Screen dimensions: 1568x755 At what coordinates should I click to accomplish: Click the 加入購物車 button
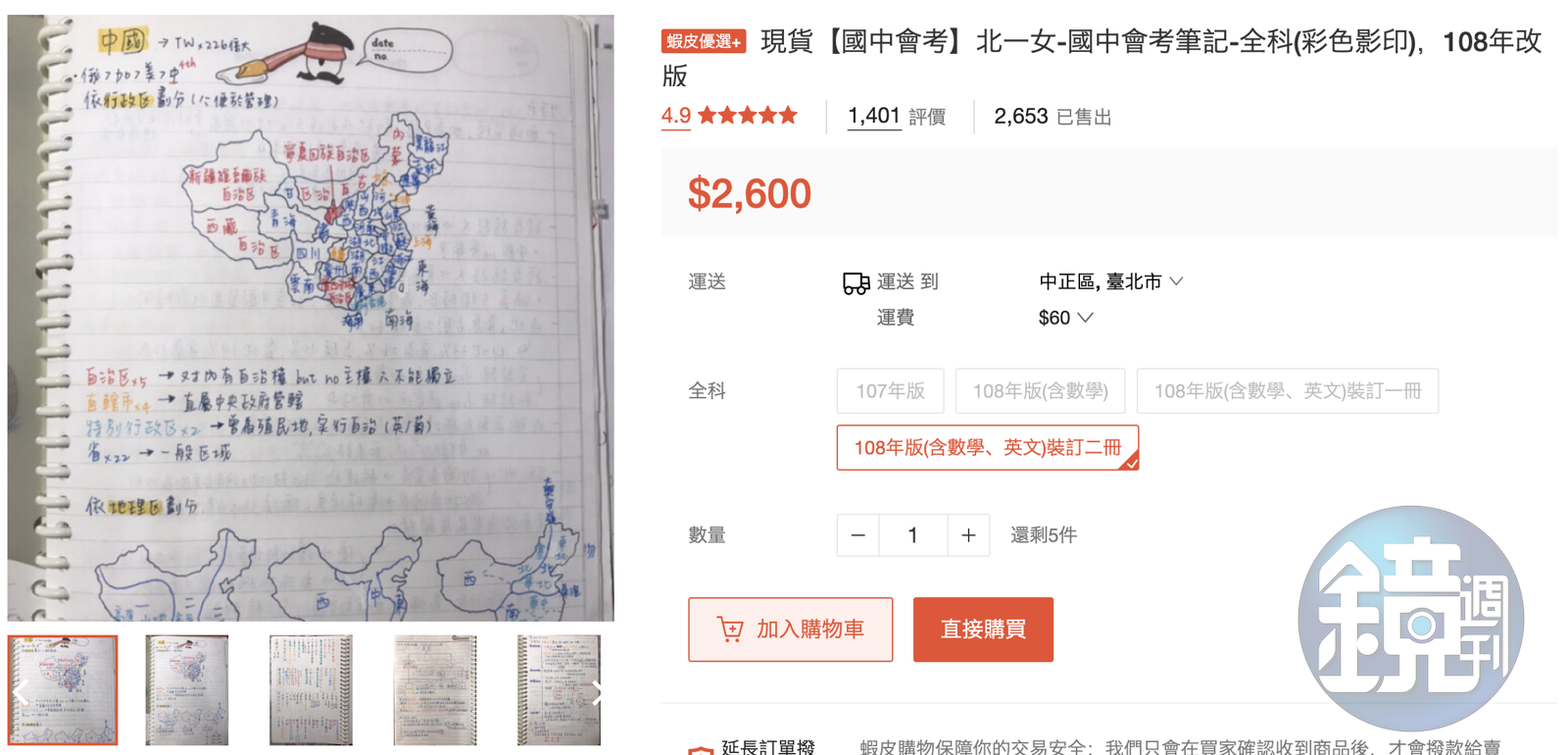pos(790,629)
